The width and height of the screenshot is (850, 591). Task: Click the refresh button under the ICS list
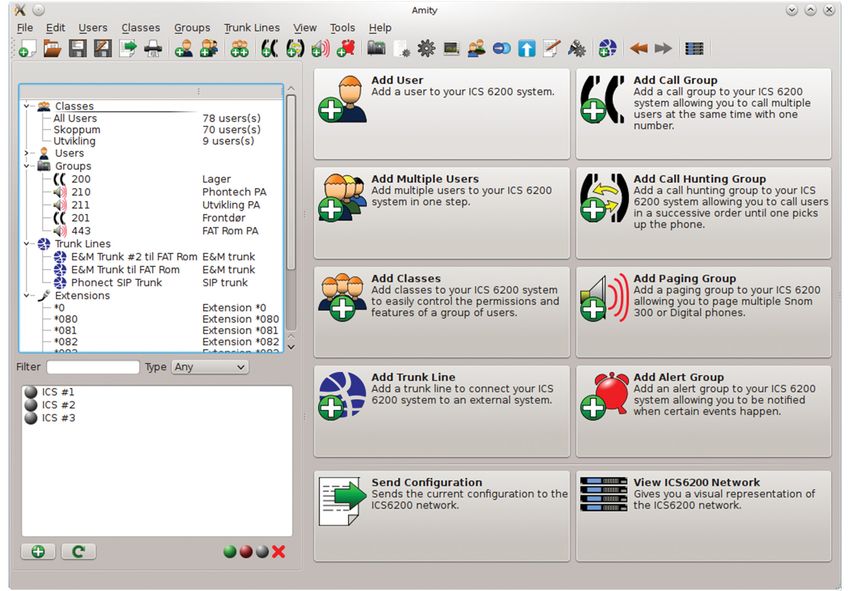point(79,552)
